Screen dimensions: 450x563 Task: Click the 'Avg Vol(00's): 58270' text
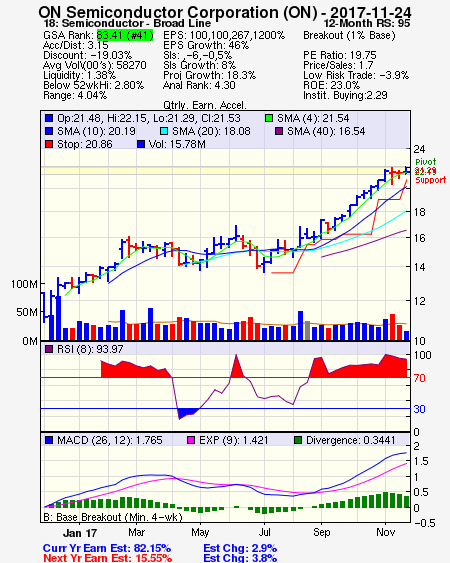pos(94,65)
